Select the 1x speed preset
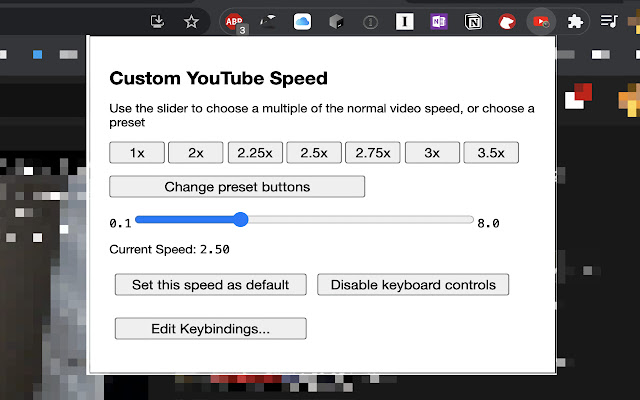The image size is (640, 400). pos(137,153)
